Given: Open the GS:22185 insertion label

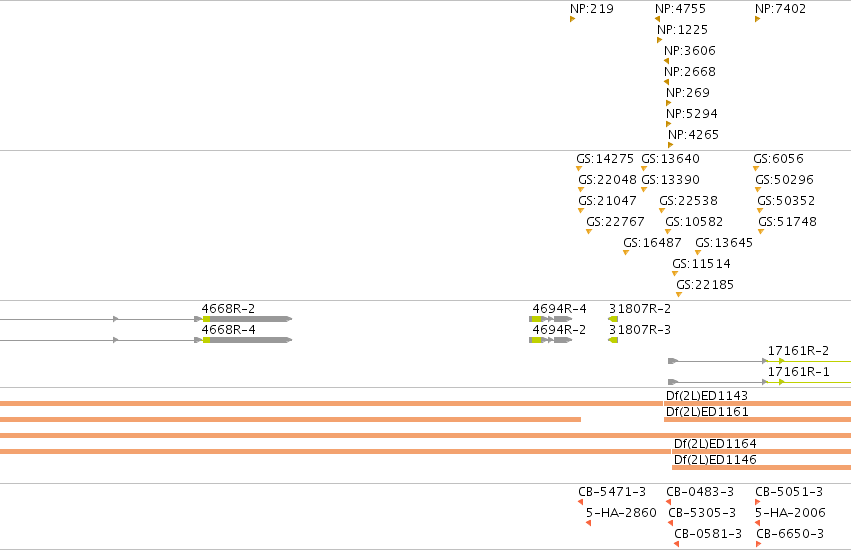Looking at the screenshot, I should [x=705, y=285].
